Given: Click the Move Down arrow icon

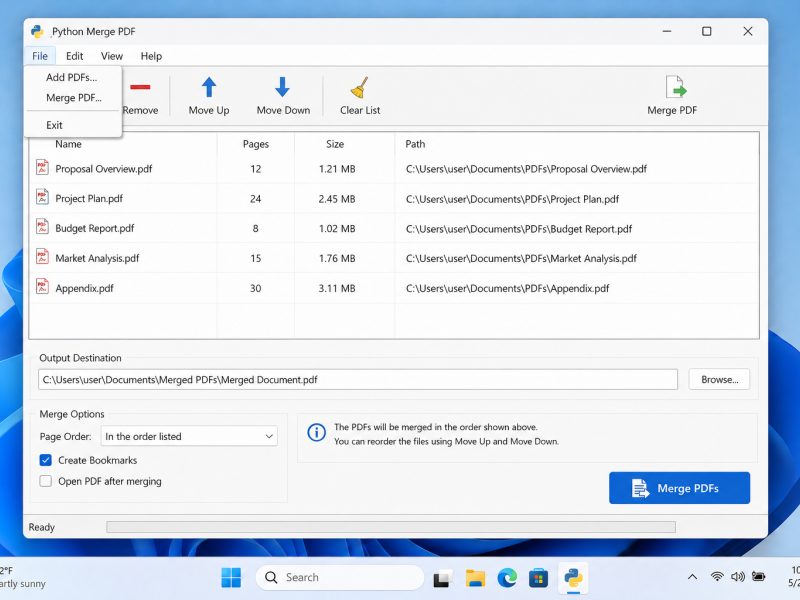Looking at the screenshot, I should [x=283, y=87].
